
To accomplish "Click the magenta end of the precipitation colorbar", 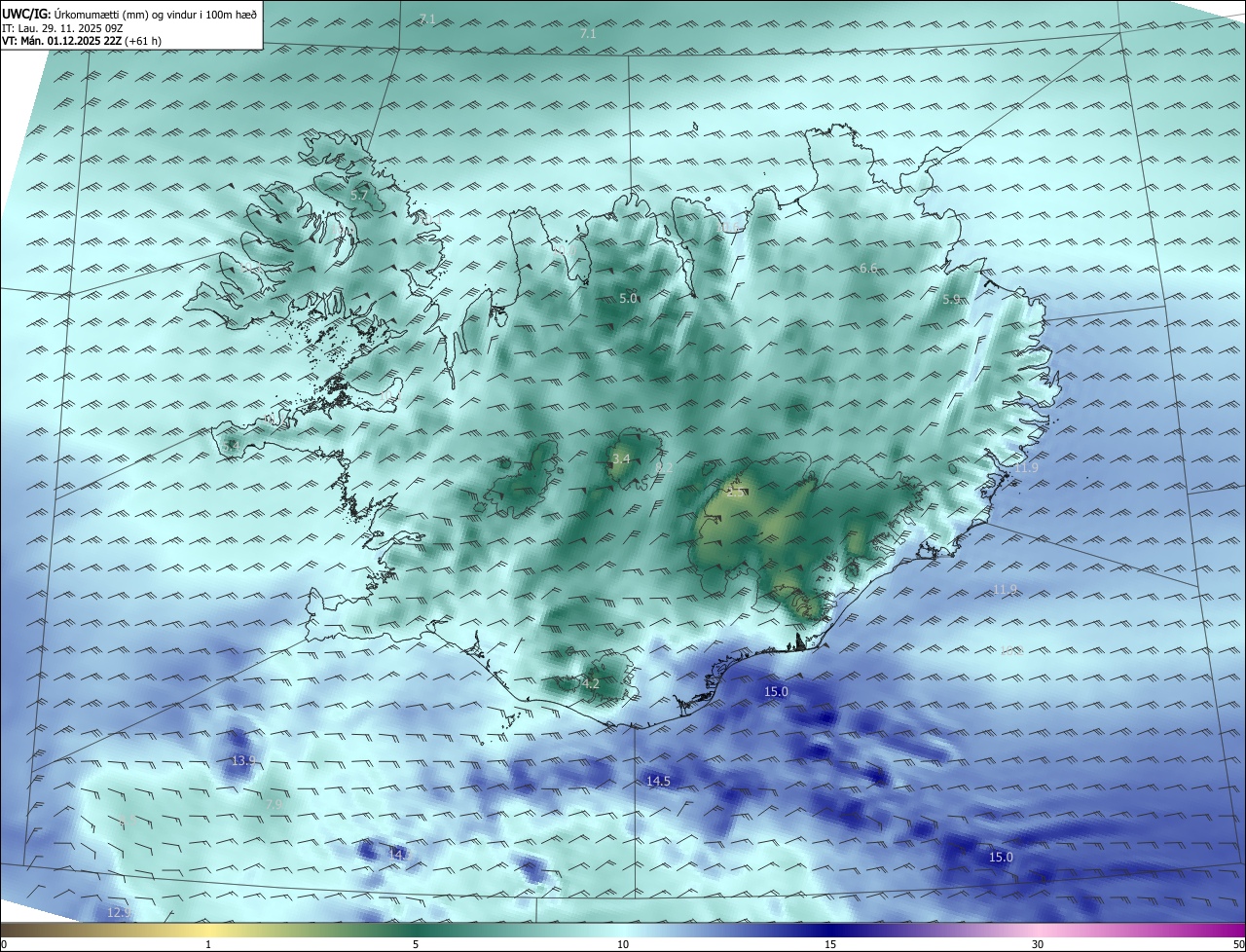I will point(1234,930).
